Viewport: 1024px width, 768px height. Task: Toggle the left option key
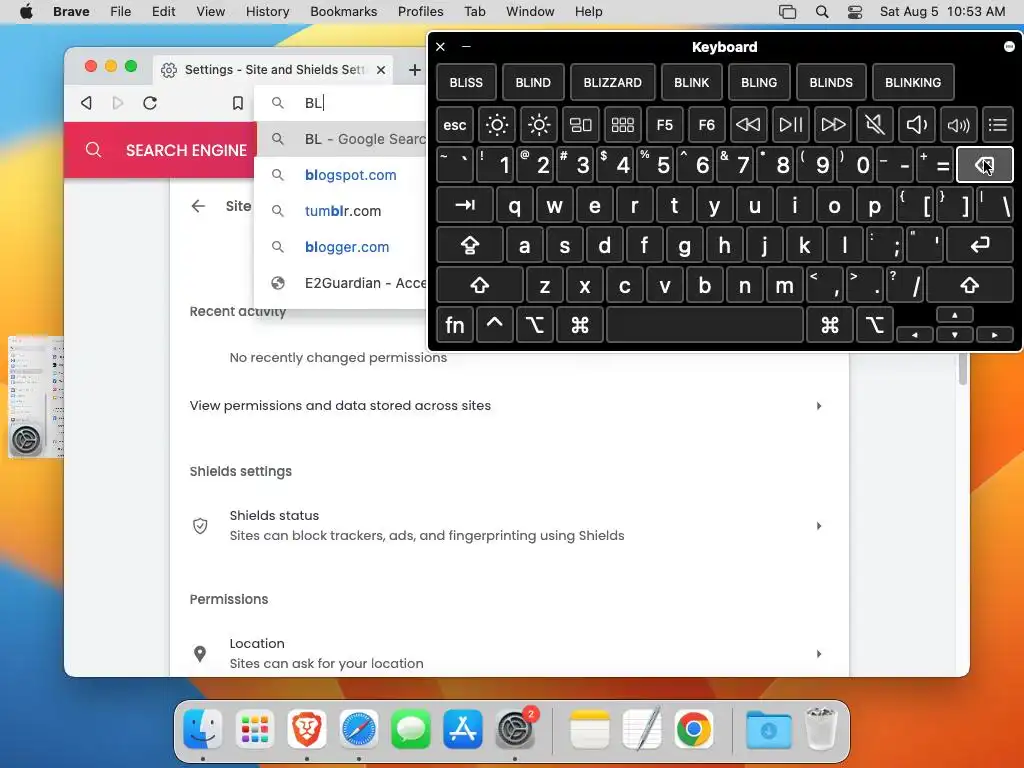[x=534, y=325]
